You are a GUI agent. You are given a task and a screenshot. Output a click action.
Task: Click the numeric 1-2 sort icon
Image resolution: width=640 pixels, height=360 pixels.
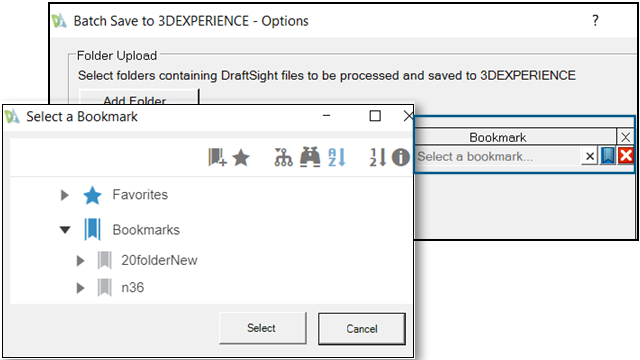point(378,157)
